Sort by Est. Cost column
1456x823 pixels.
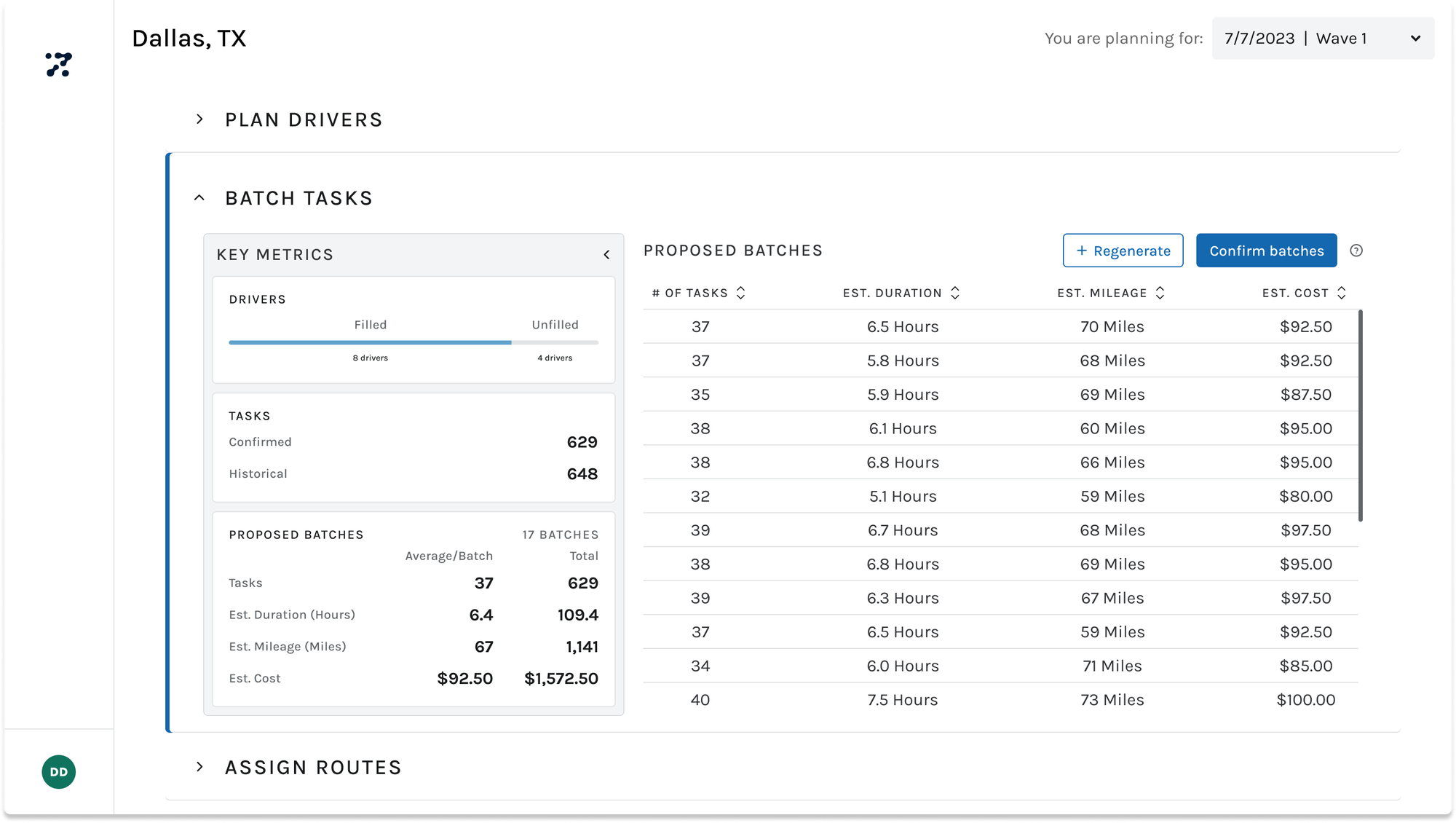(x=1341, y=293)
